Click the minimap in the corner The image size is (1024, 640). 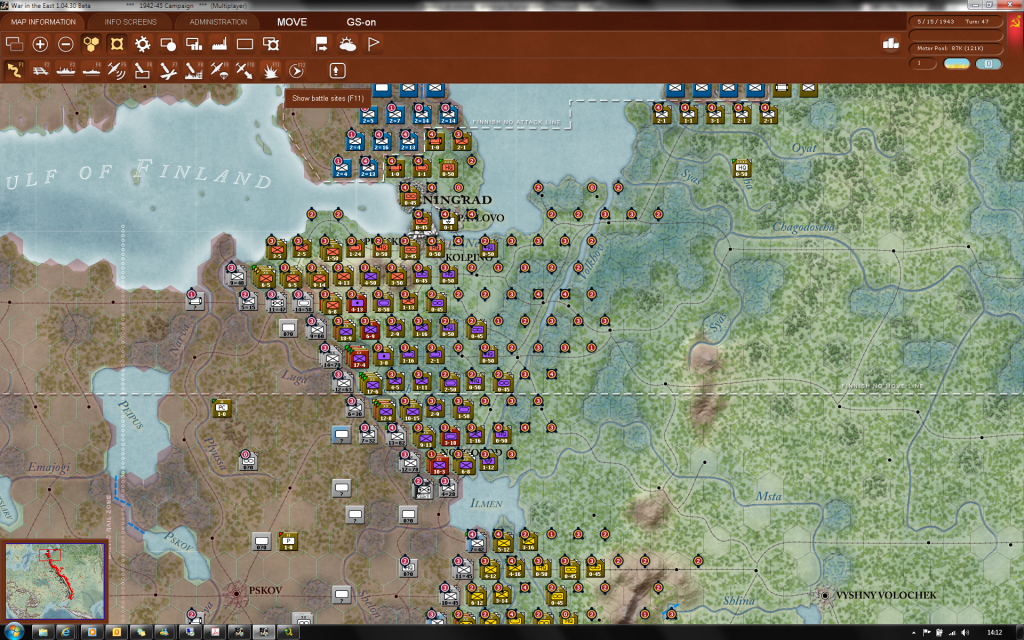coord(55,580)
